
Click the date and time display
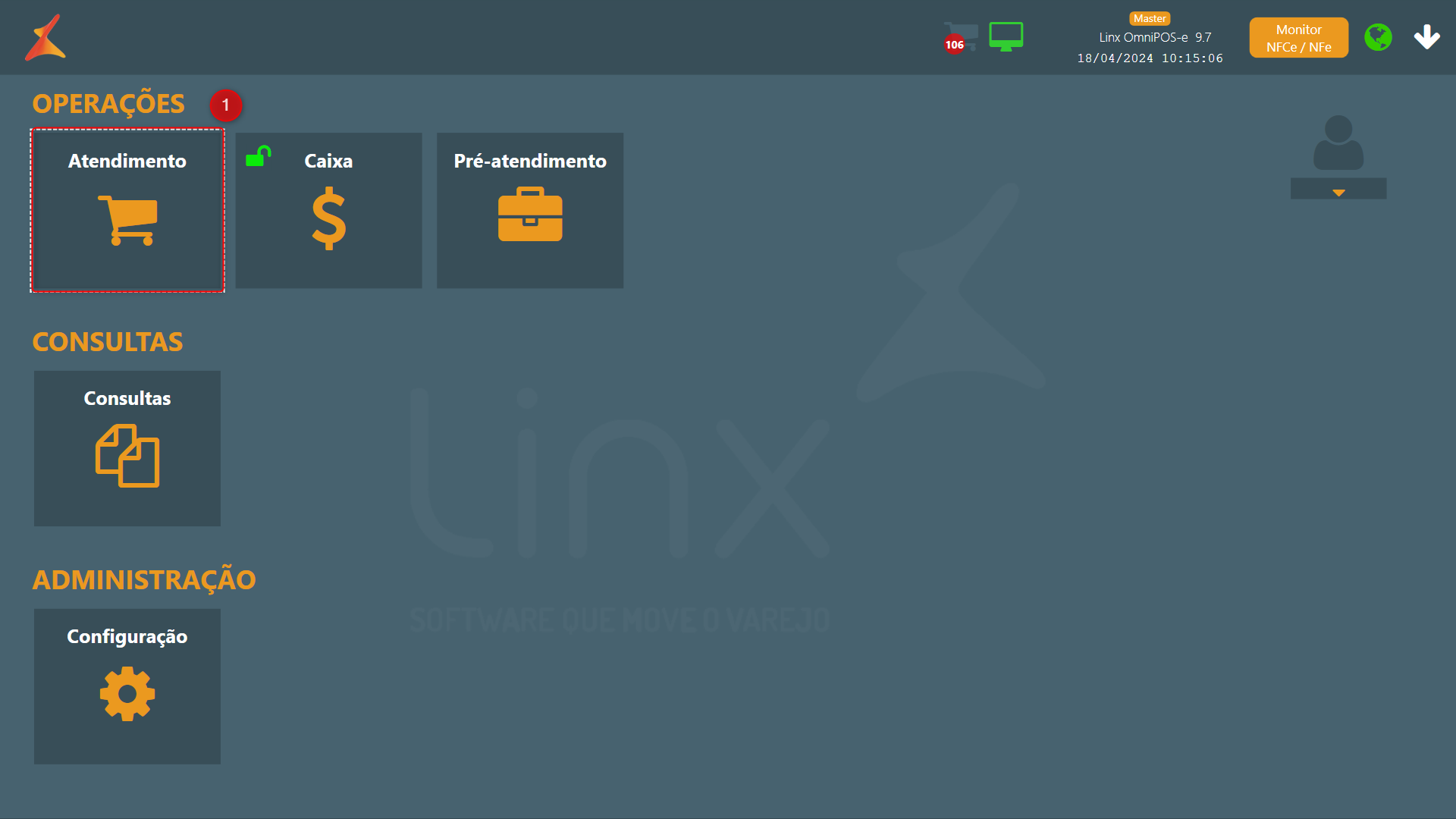point(1150,58)
